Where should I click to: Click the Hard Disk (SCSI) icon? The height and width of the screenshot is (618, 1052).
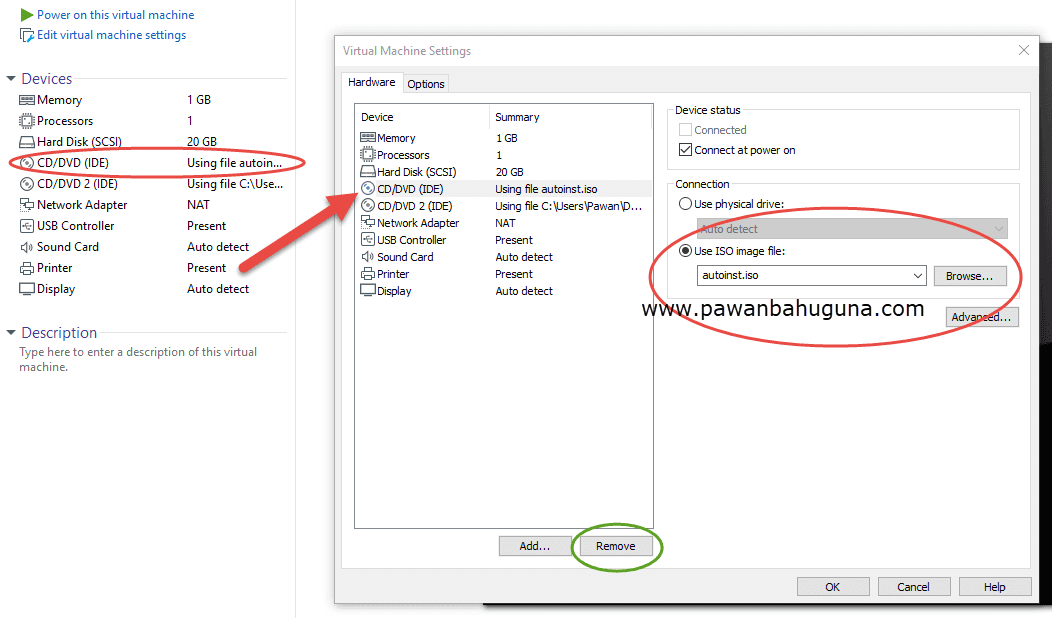point(367,171)
